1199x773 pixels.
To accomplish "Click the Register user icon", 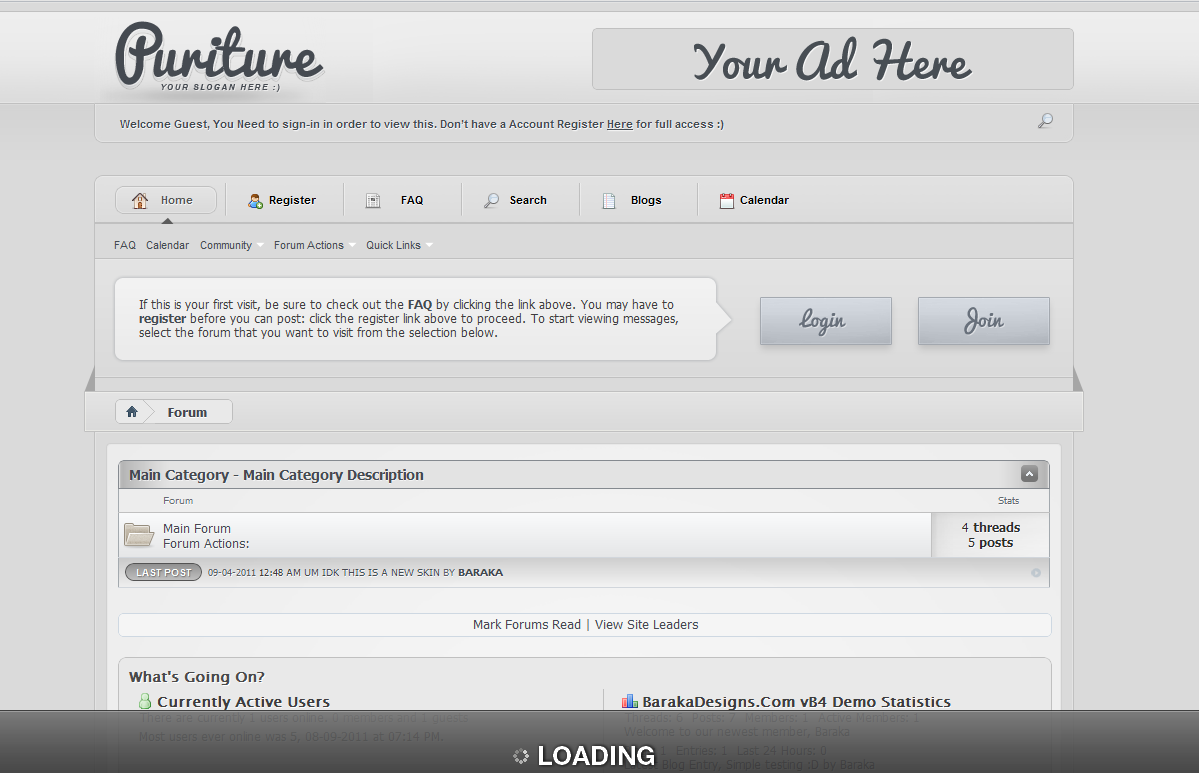I will point(255,201).
